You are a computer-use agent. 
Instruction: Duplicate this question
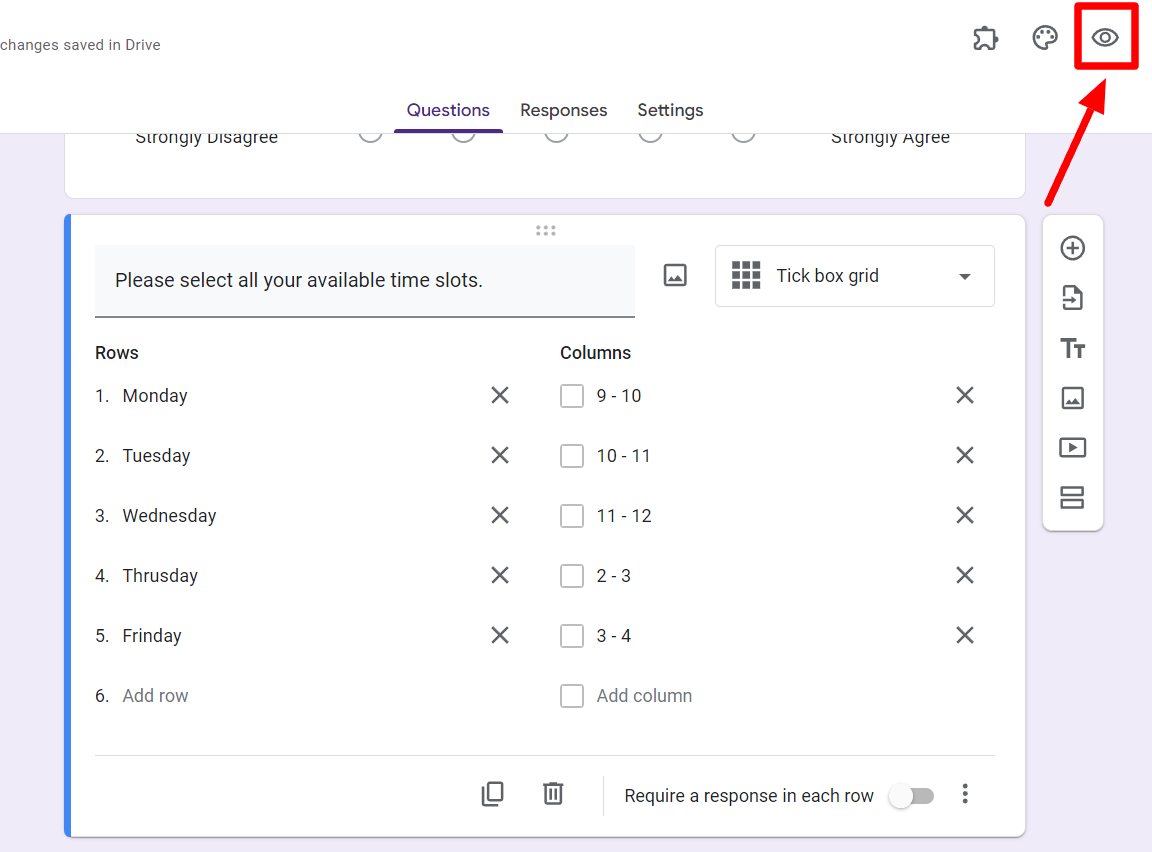[493, 794]
